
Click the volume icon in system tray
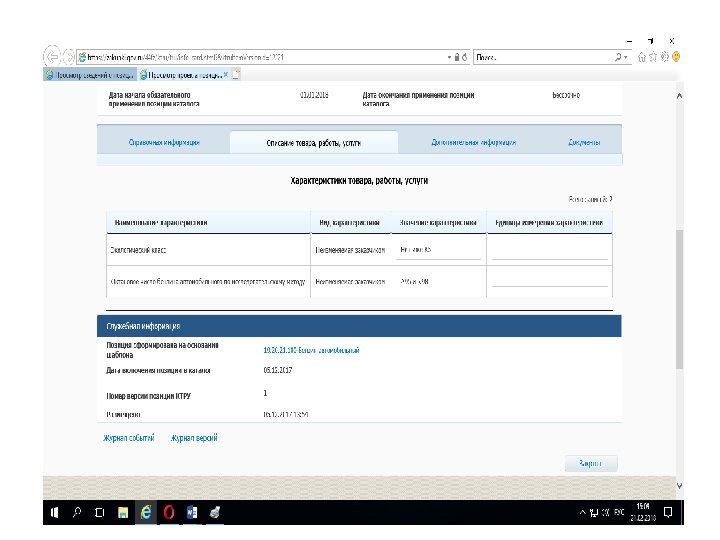coord(606,512)
